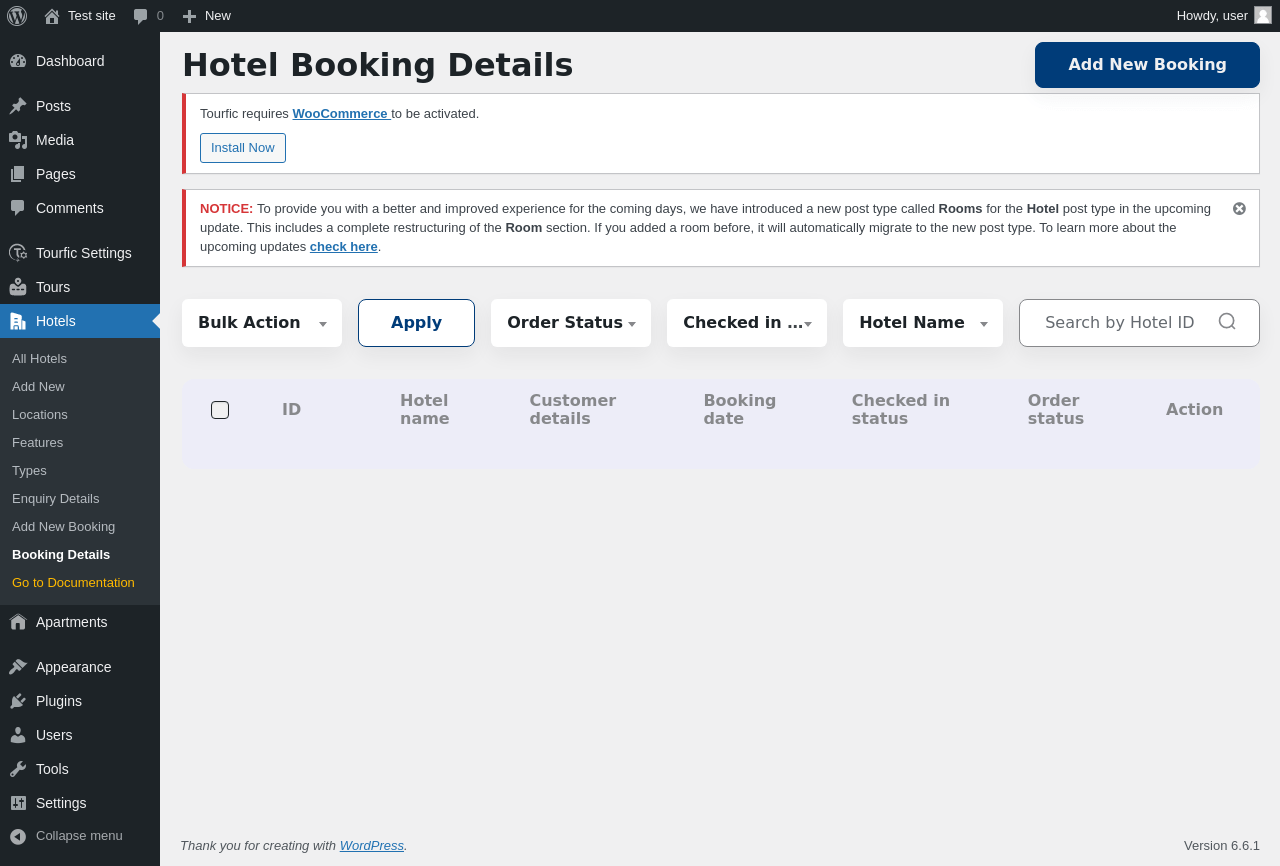
Task: Click the Tourfic Settings sidebar icon
Action: click(18, 253)
